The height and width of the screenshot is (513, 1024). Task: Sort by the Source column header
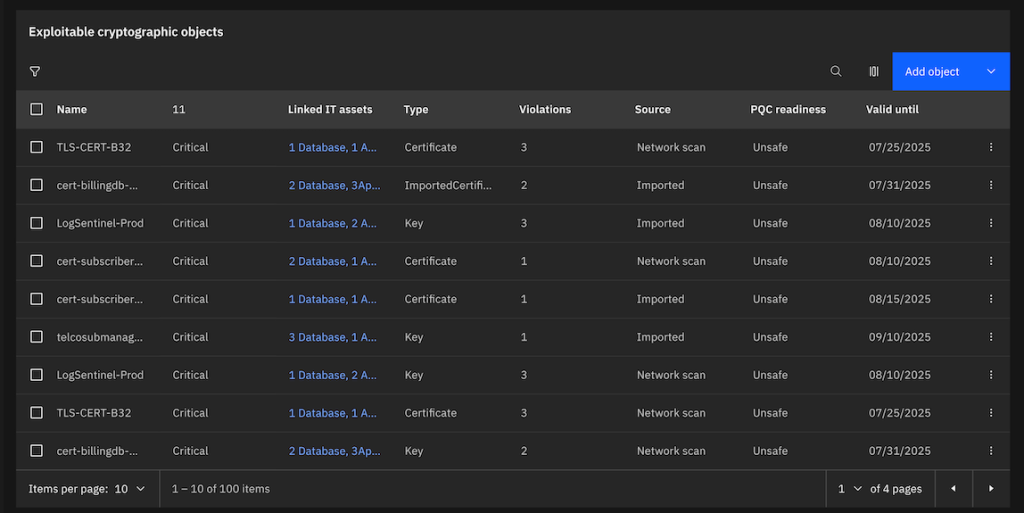tap(652, 110)
